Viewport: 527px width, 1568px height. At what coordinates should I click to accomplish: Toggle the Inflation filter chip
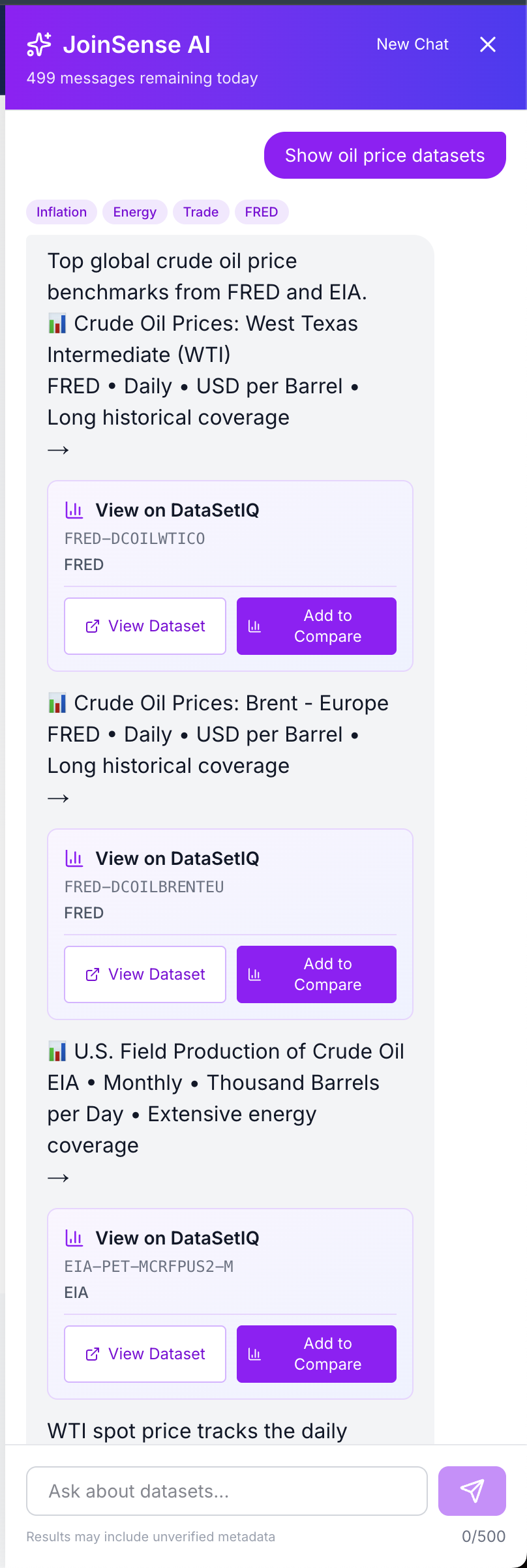pyautogui.click(x=61, y=211)
